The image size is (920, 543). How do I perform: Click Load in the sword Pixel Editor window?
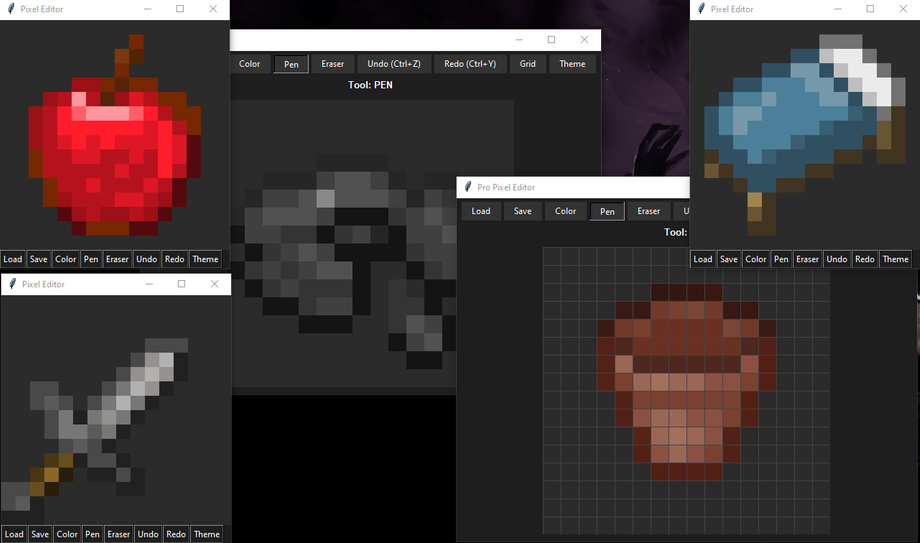(14, 534)
